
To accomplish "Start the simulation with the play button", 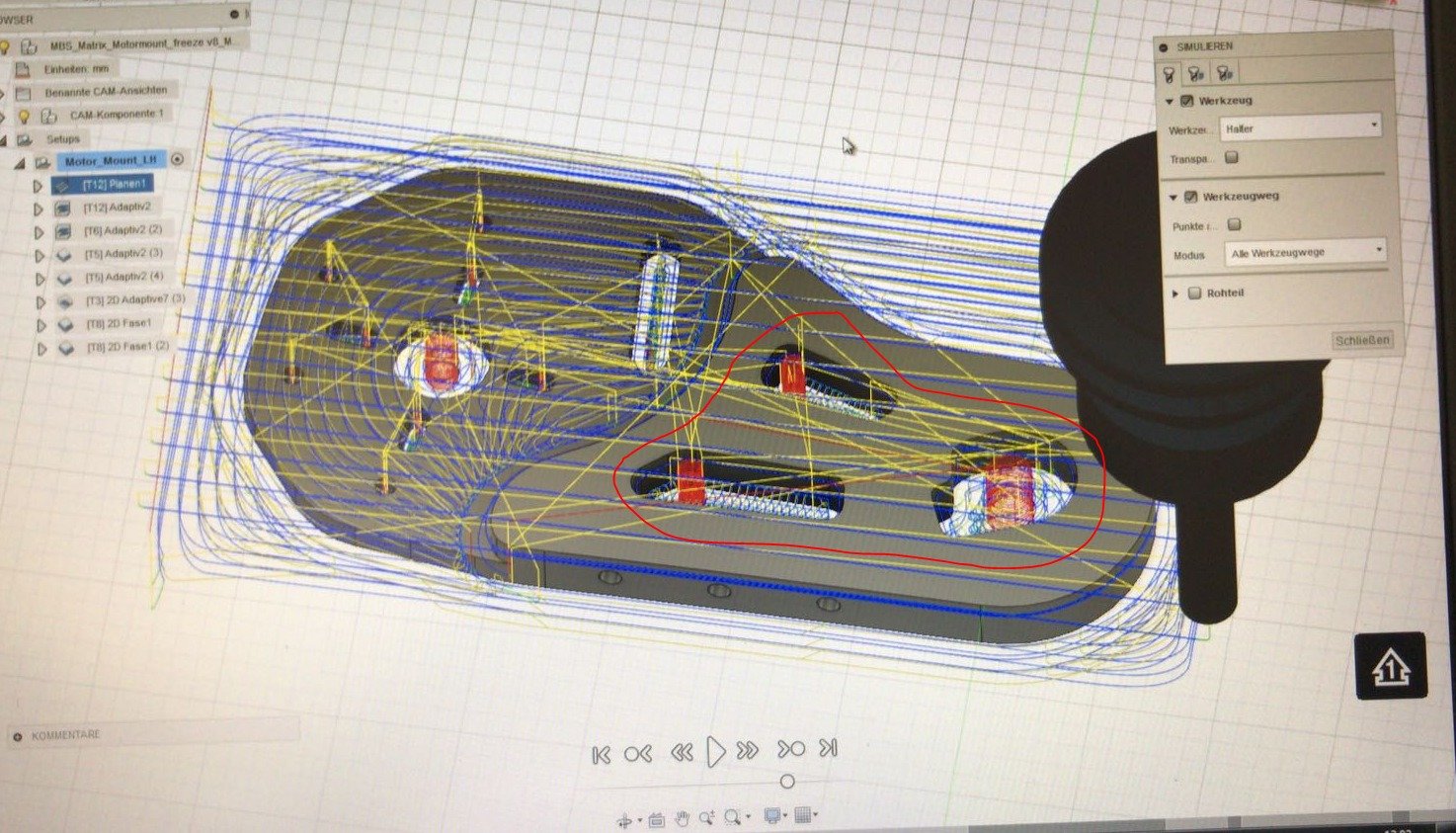I will 716,753.
